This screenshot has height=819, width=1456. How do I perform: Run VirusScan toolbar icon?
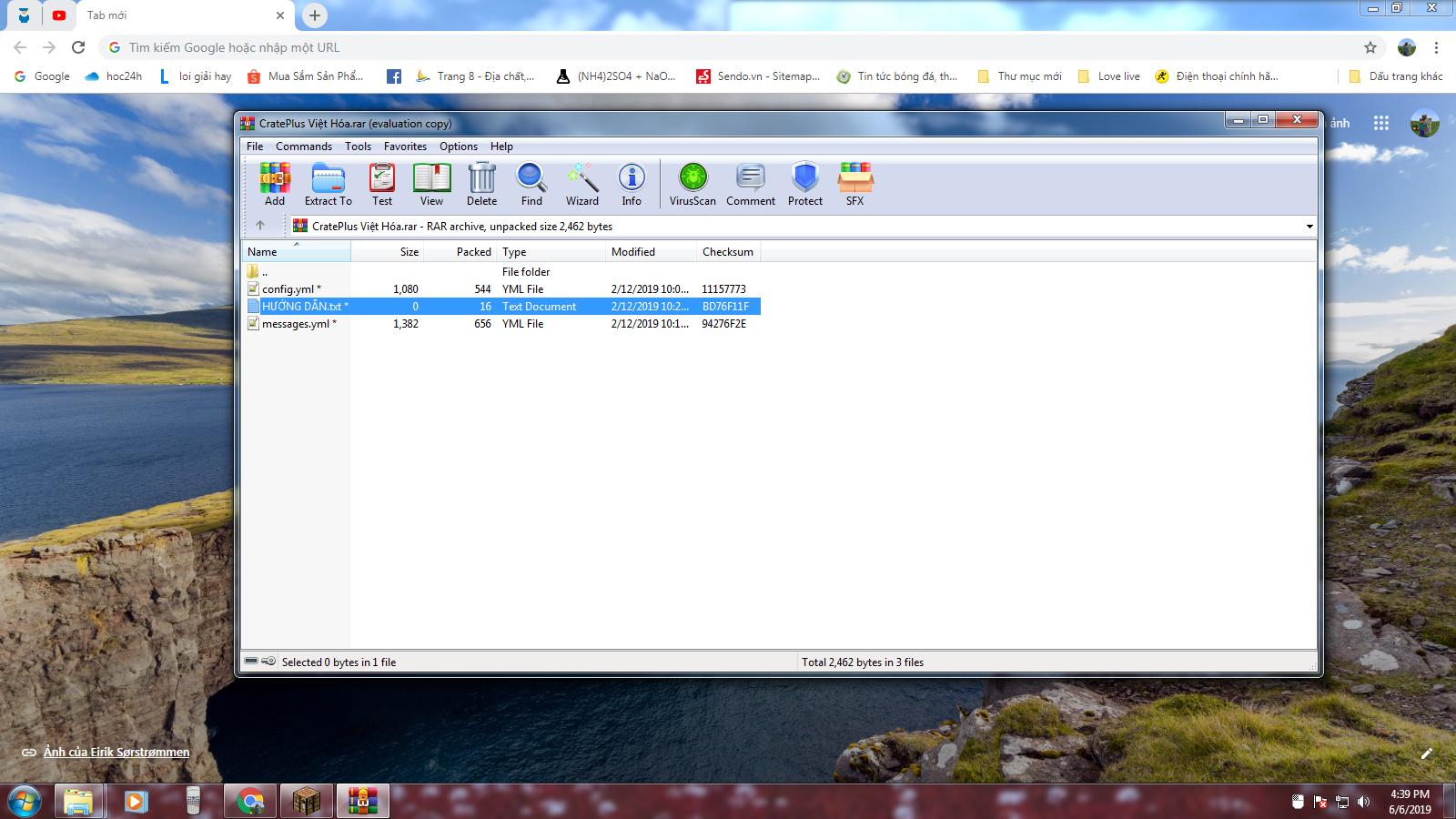coord(693,184)
